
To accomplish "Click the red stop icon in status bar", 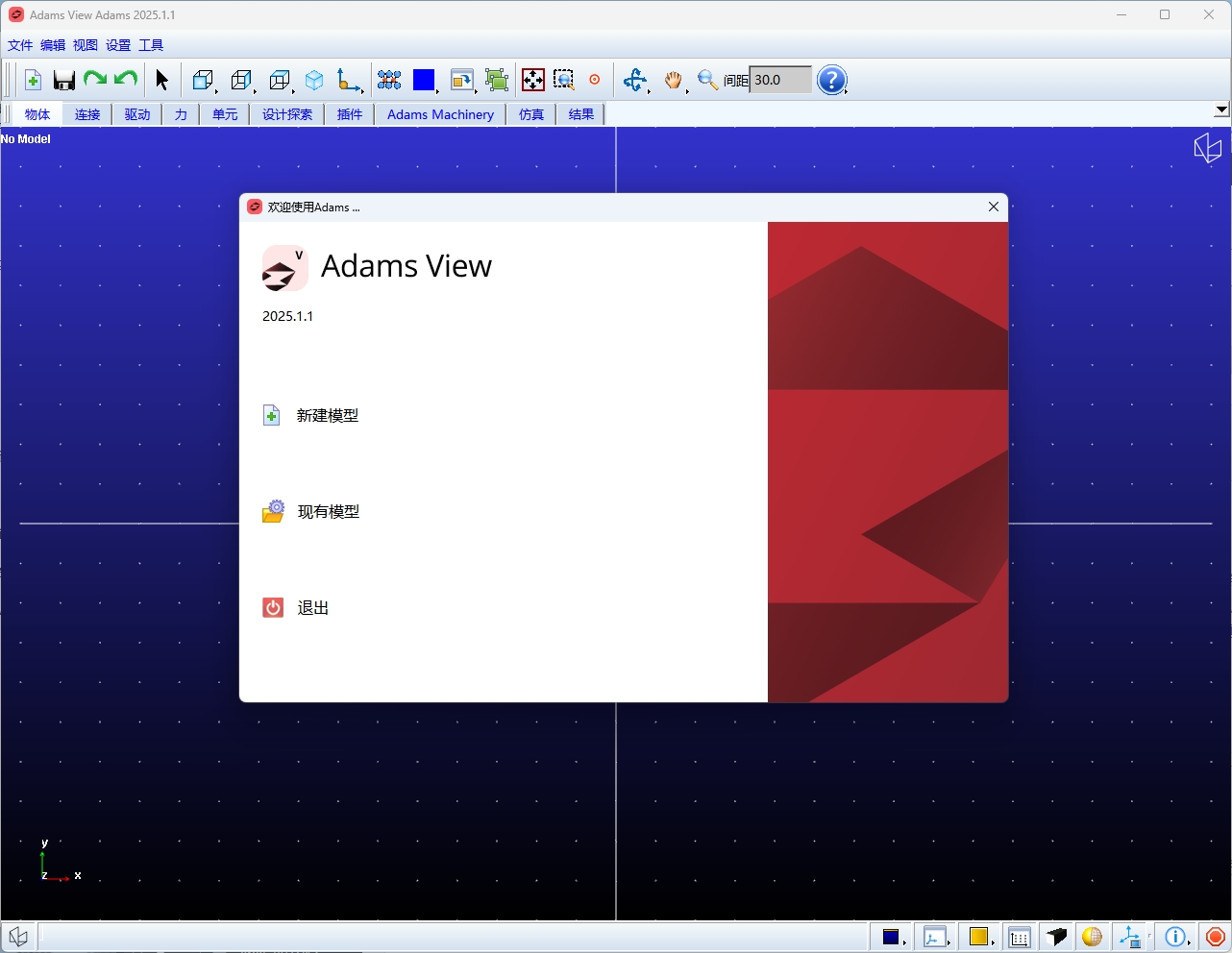I will click(x=1215, y=937).
